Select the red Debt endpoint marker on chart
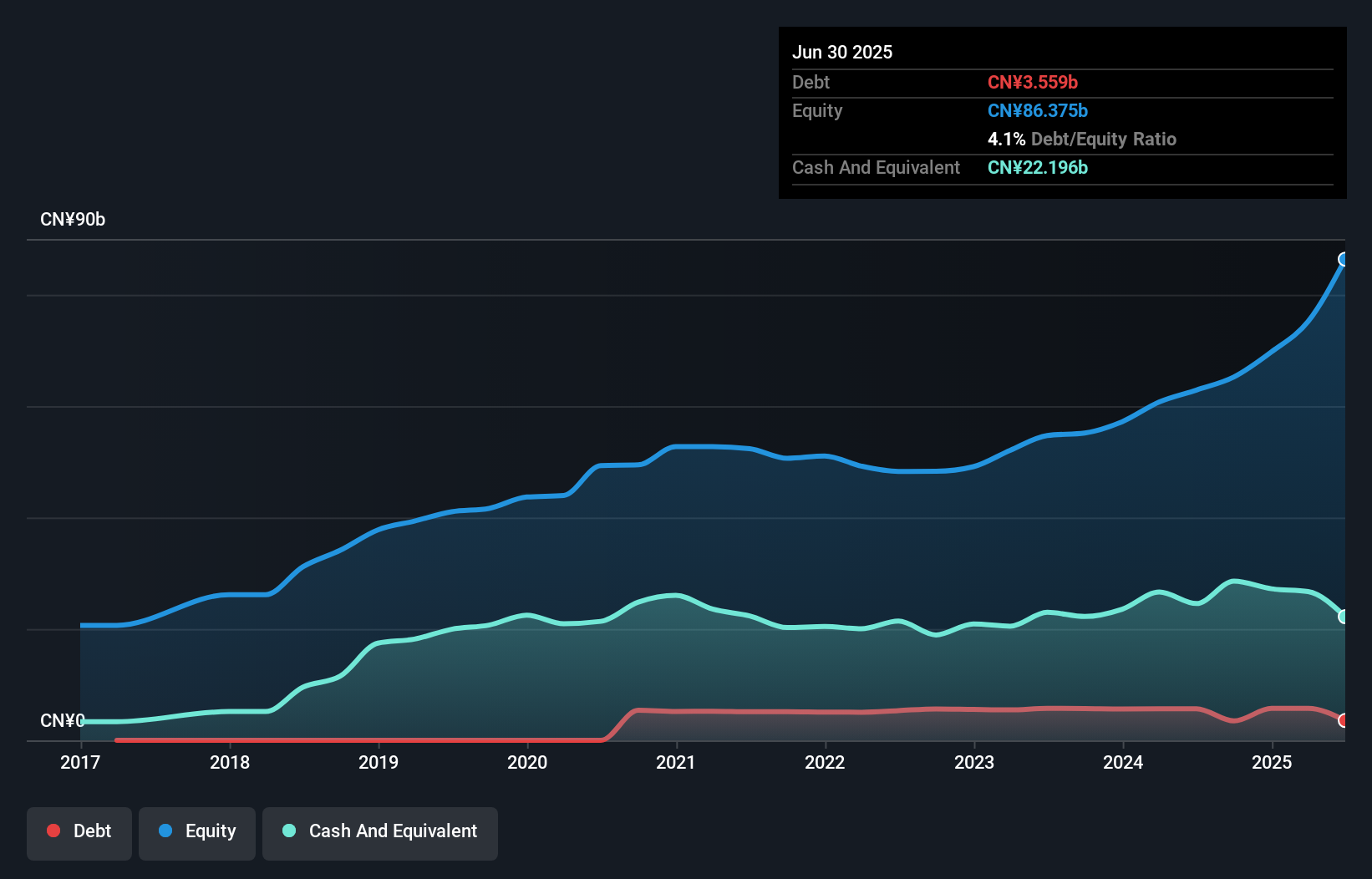The width and height of the screenshot is (1372, 879). coord(1344,719)
